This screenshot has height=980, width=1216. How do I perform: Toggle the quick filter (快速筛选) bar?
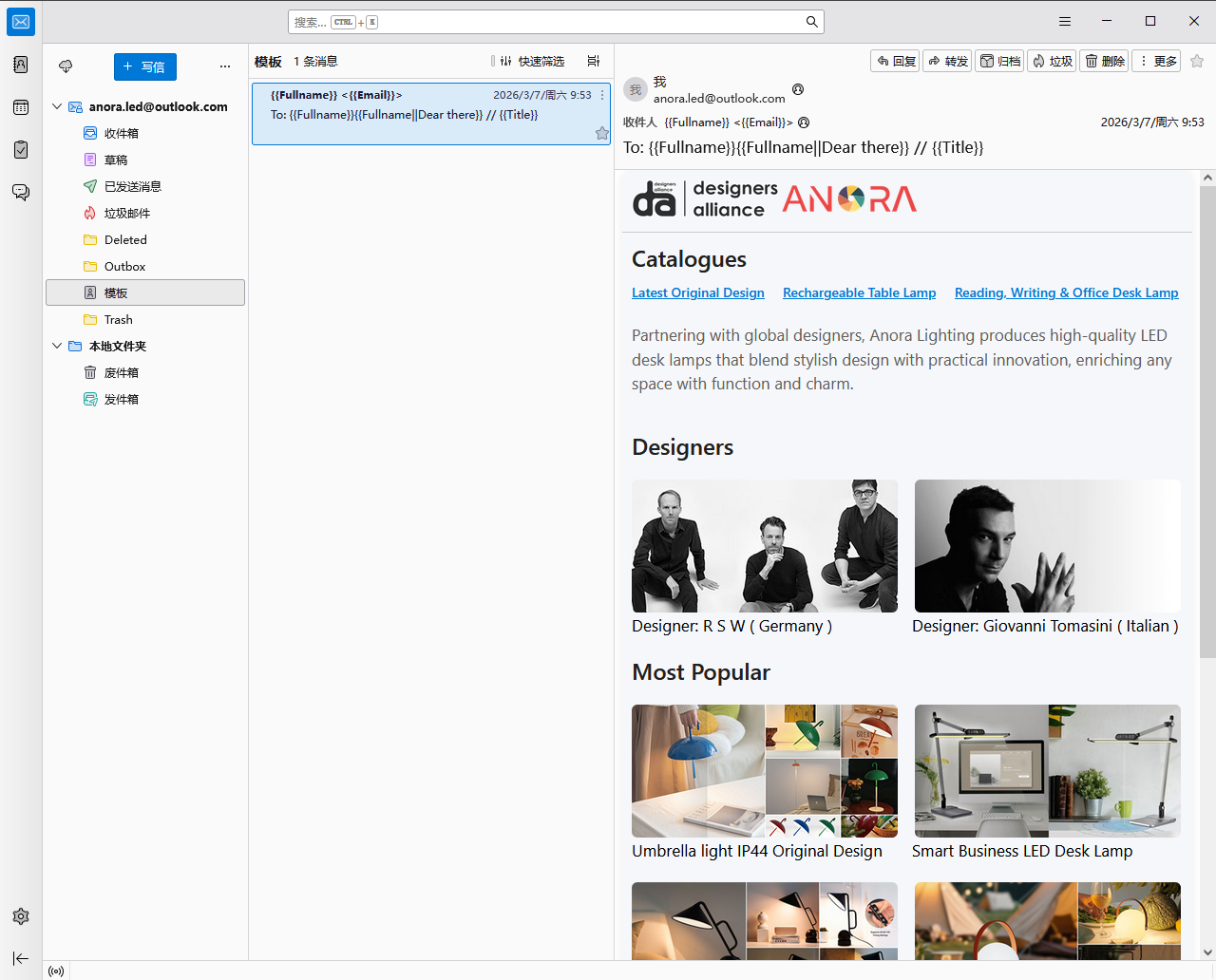coord(534,61)
